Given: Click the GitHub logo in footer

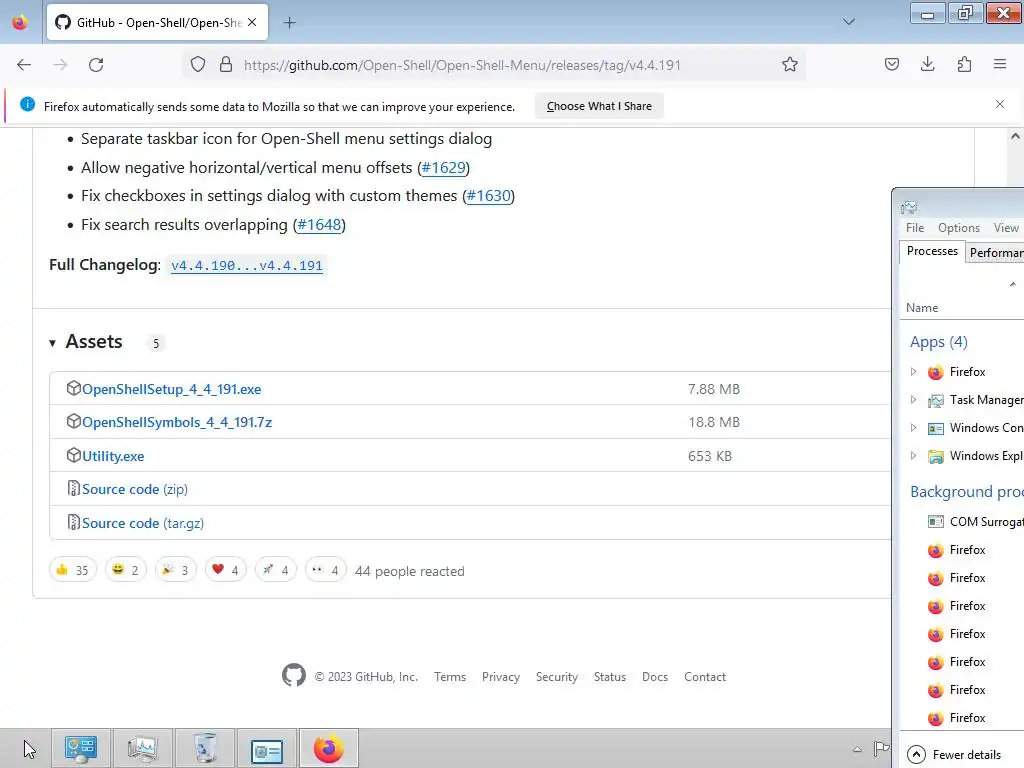Looking at the screenshot, I should click(294, 675).
